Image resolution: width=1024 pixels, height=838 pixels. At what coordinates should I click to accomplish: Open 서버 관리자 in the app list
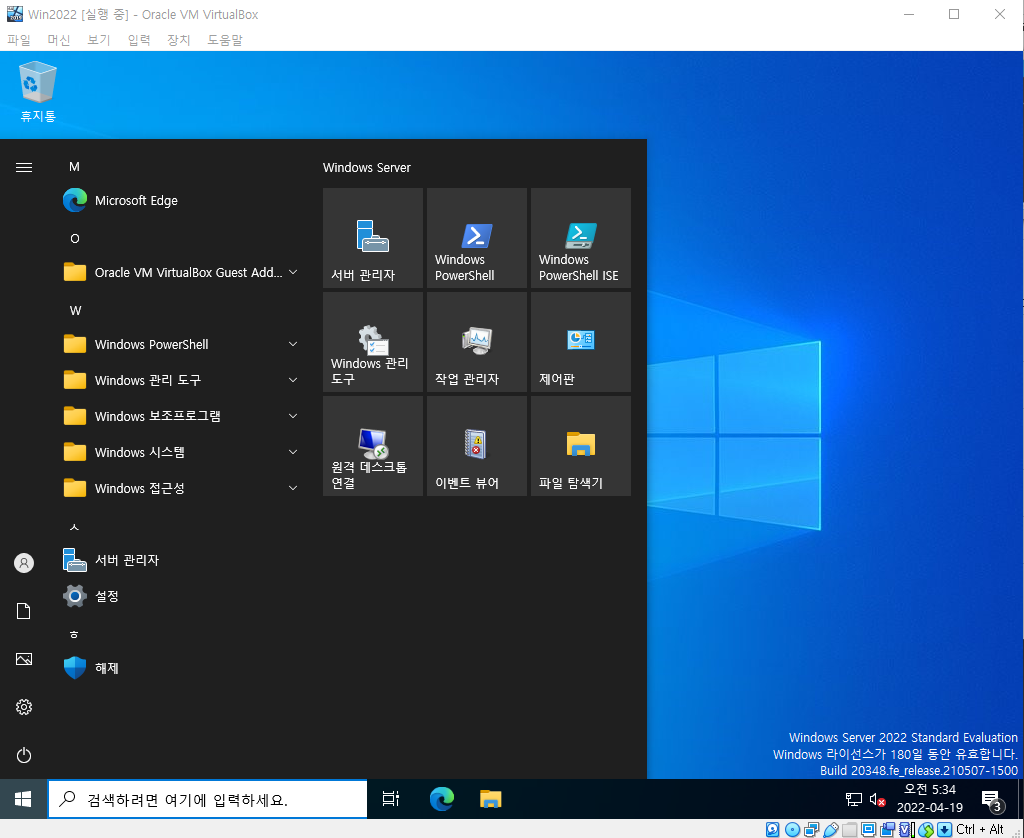coord(182,560)
